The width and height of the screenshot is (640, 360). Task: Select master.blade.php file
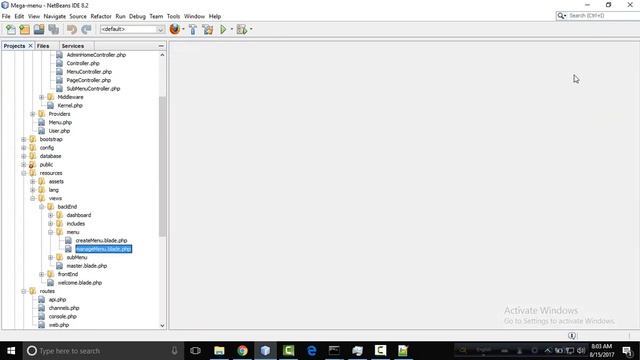[87, 266]
